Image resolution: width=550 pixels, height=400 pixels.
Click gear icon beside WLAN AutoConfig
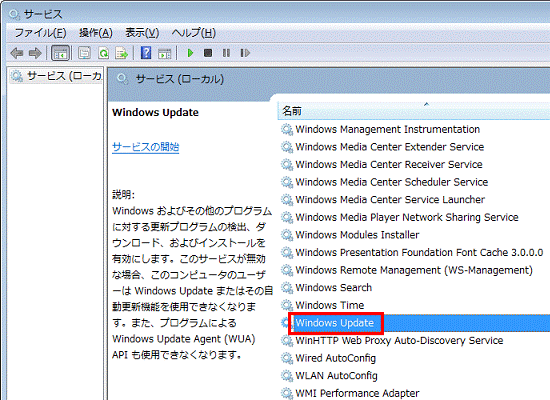coord(287,376)
